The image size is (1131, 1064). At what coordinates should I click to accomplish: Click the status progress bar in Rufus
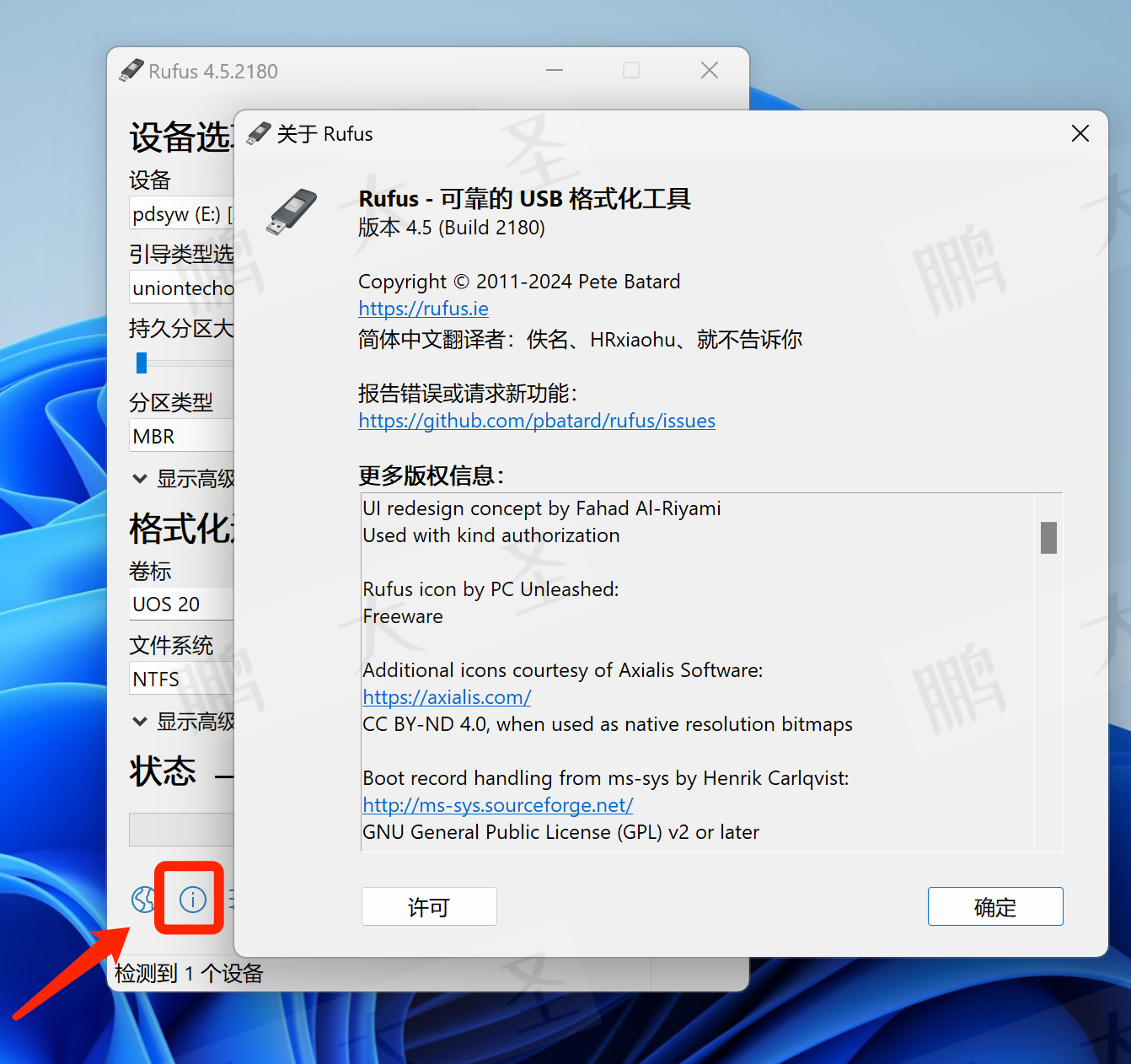[181, 830]
